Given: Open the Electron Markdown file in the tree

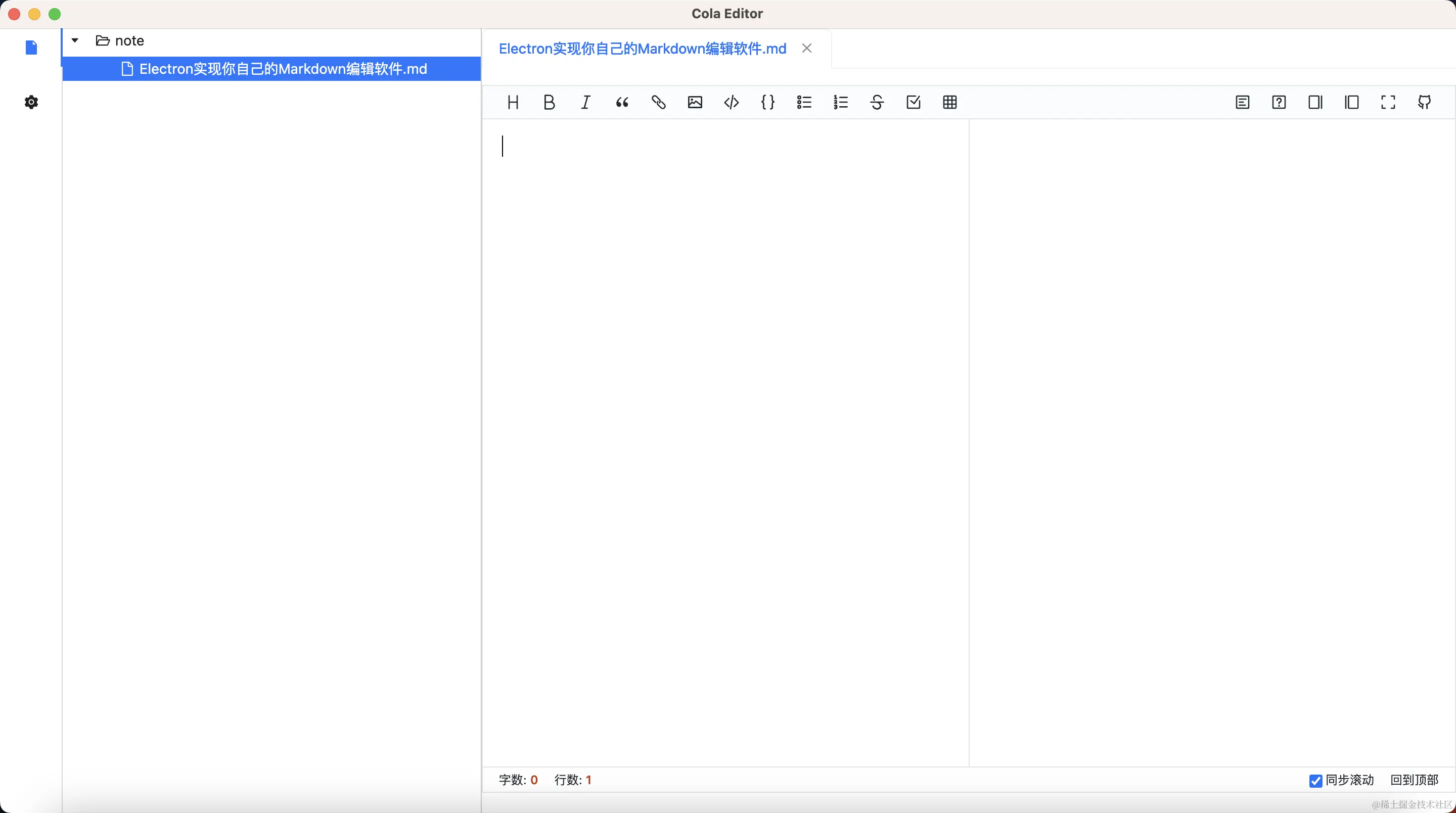Looking at the screenshot, I should tap(283, 69).
